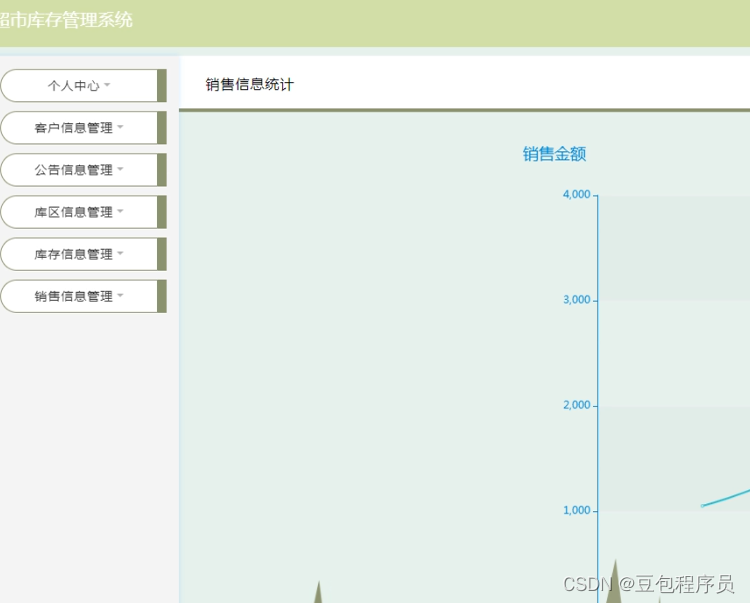Expand the arrow beside 库存信息管理
Screen dimensions: 750x603
(120, 253)
